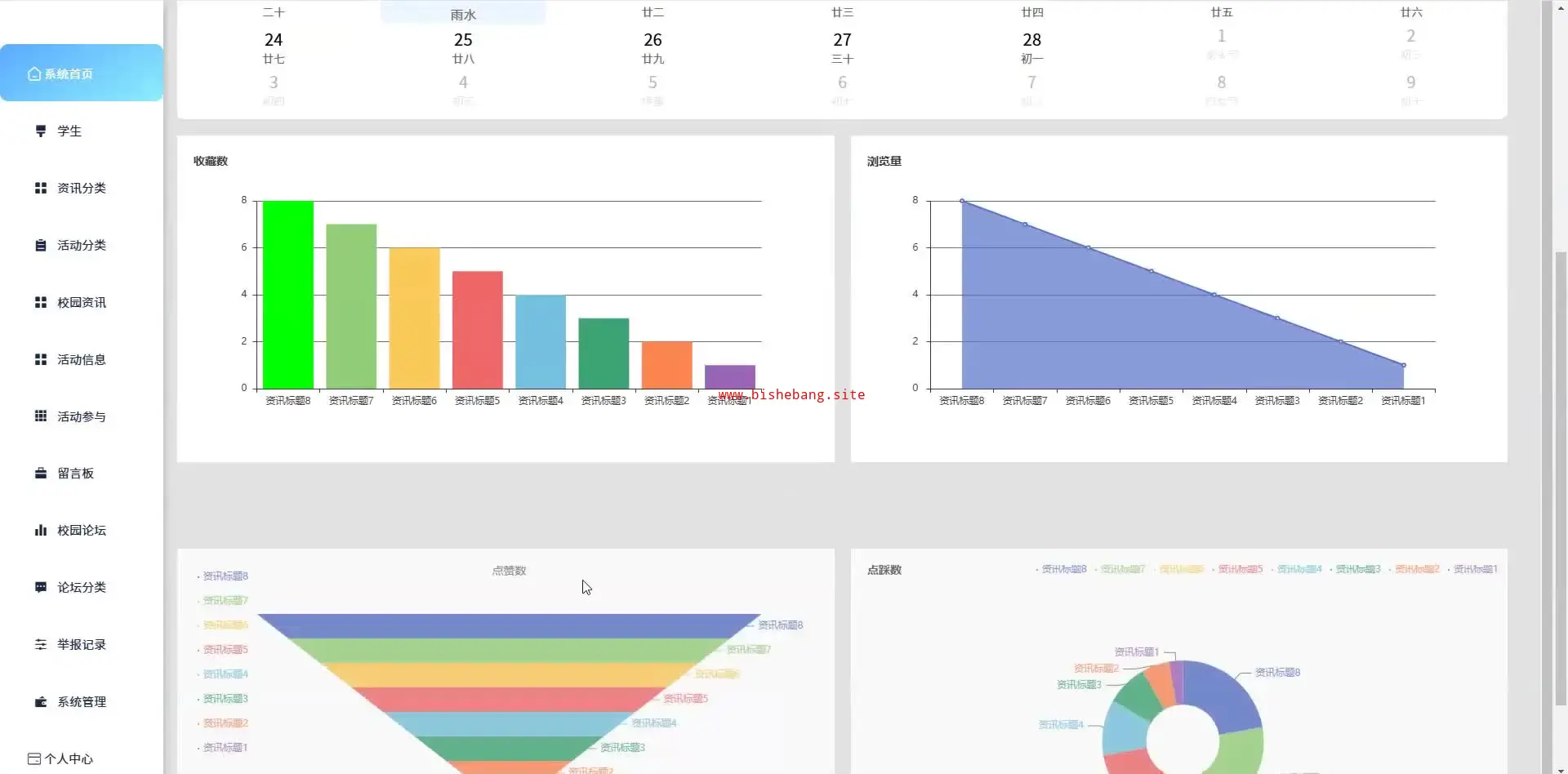This screenshot has height=774, width=1568.
Task: Click the sliders icon beside 举报记录
Action: 41,644
